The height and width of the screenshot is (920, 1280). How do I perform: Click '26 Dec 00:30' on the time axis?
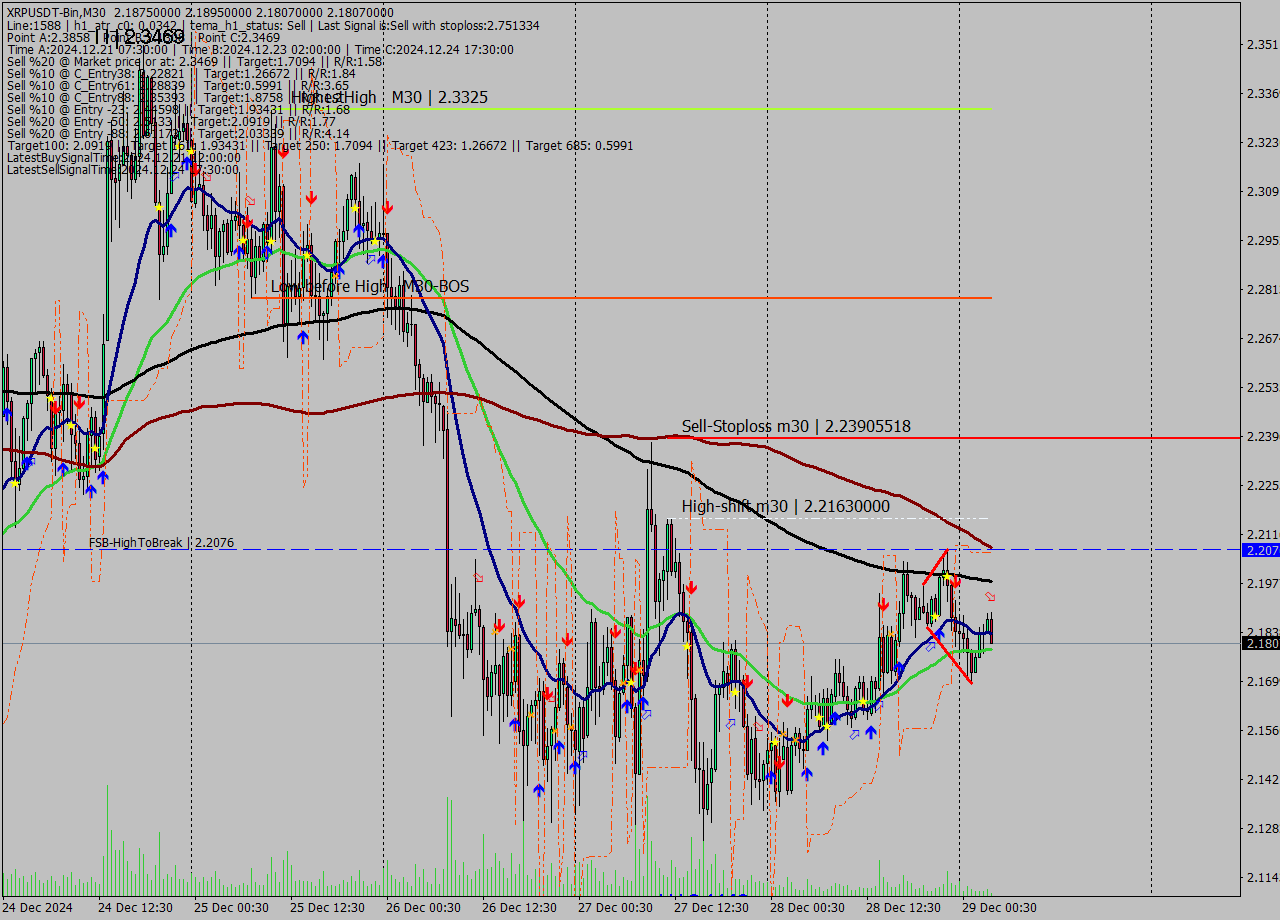click(424, 908)
